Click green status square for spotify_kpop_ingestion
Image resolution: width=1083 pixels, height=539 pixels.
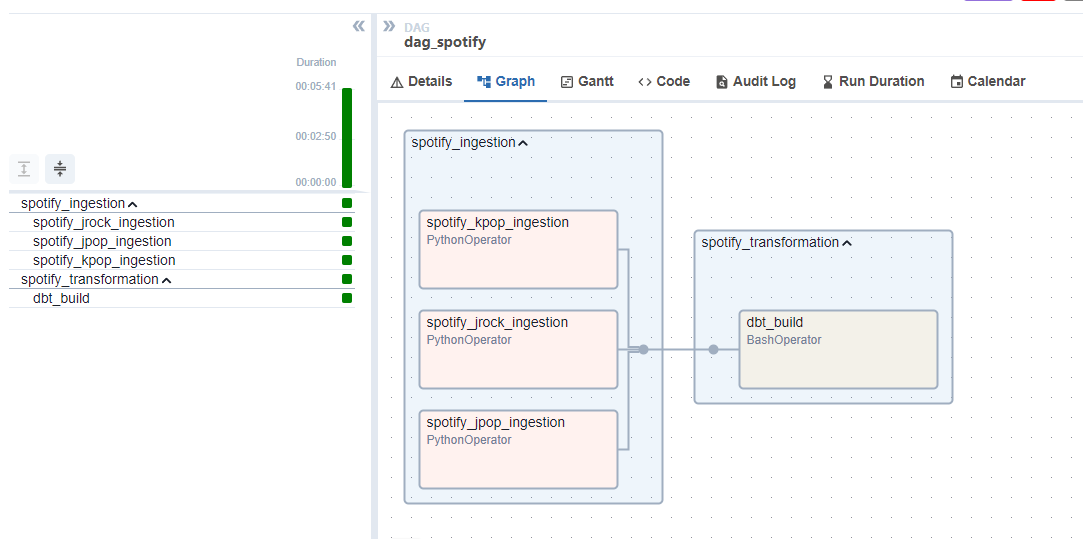coord(347,261)
